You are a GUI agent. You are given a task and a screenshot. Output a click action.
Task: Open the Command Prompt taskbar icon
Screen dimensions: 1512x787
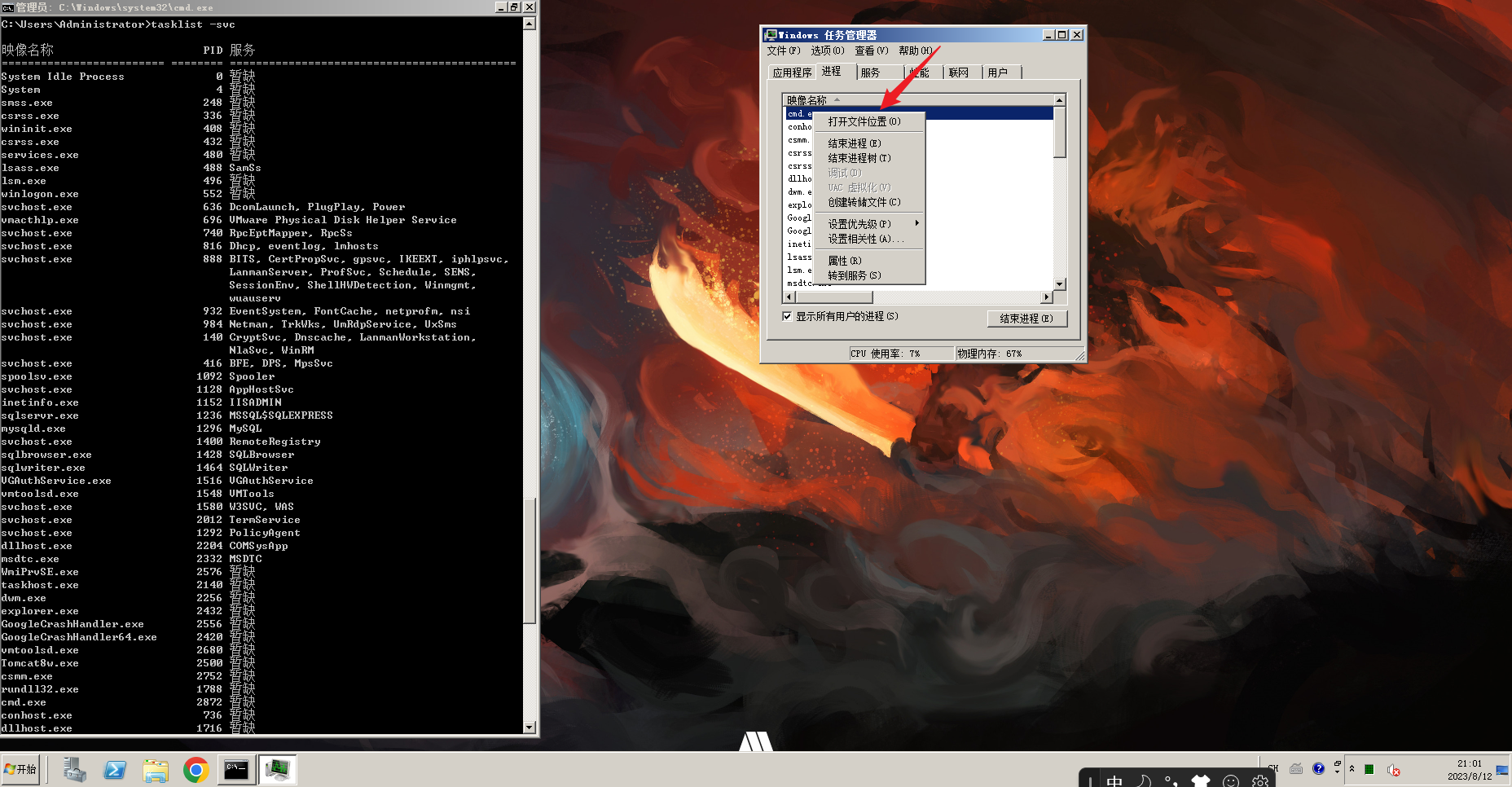236,769
